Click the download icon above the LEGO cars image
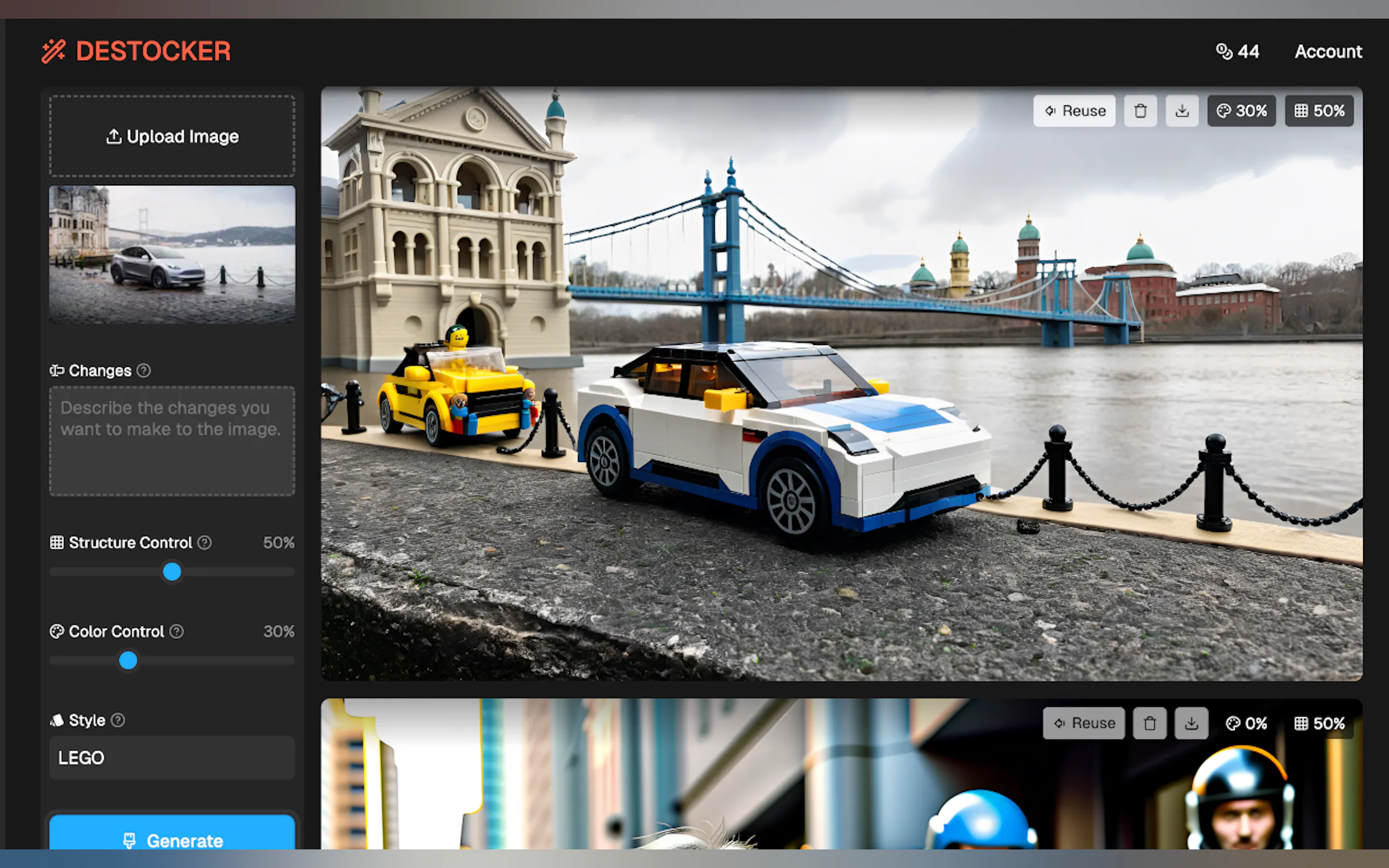The height and width of the screenshot is (868, 1389). 1182,110
